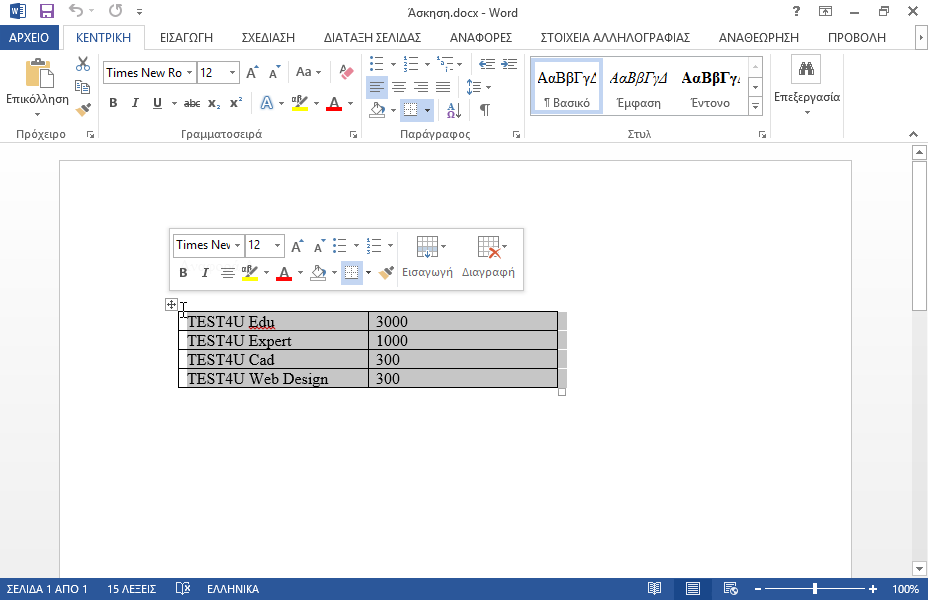Apply the Έντονο style
The image size is (928, 600).
710,87
